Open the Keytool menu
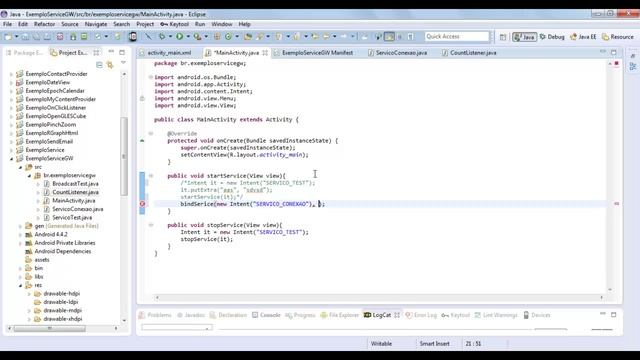 click(x=174, y=24)
